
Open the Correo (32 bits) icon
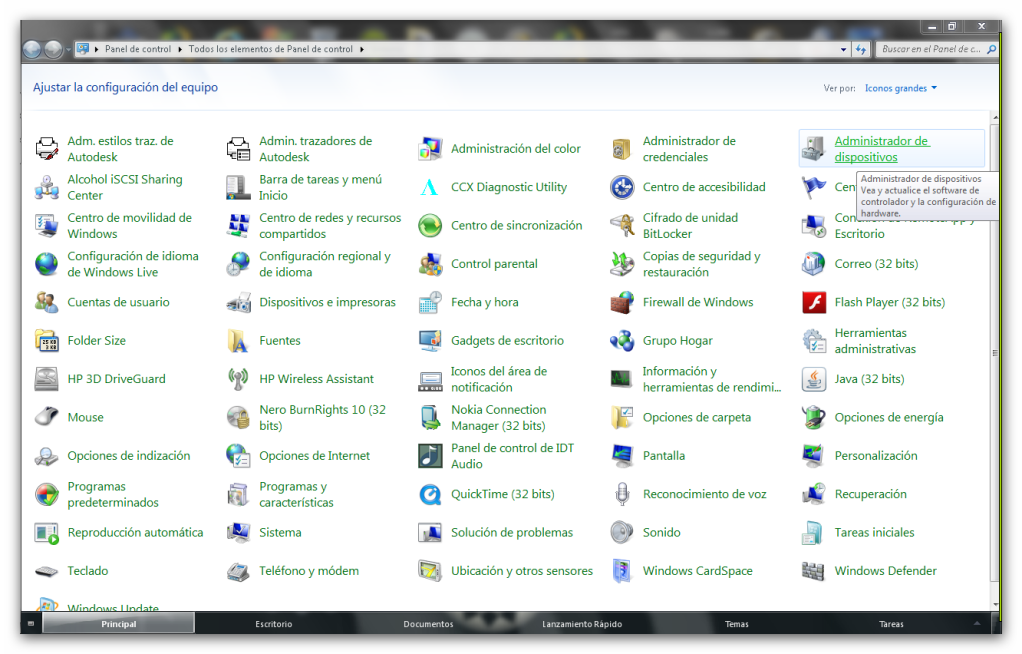pyautogui.click(x=813, y=264)
